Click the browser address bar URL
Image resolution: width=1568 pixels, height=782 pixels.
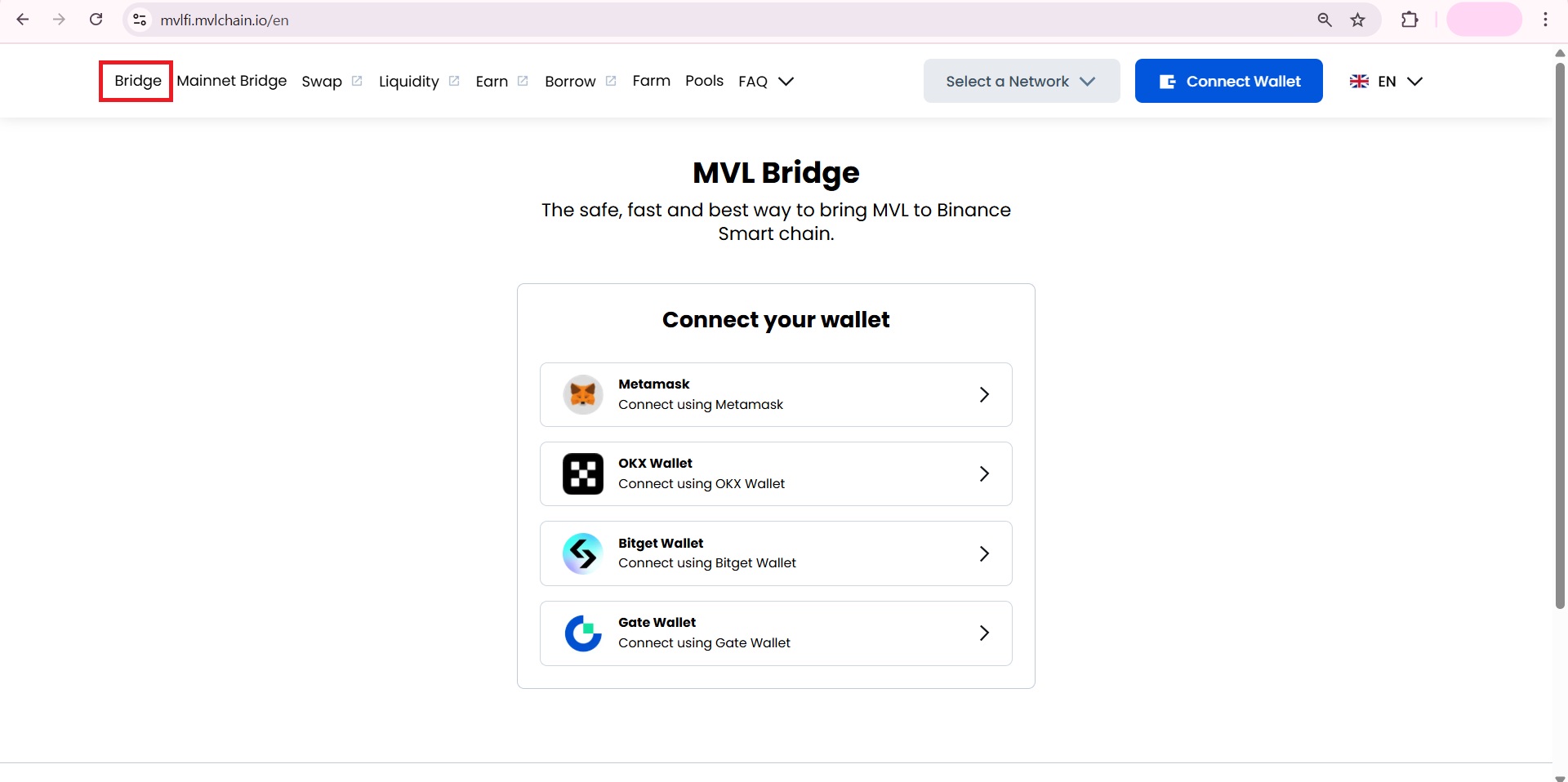click(x=225, y=20)
